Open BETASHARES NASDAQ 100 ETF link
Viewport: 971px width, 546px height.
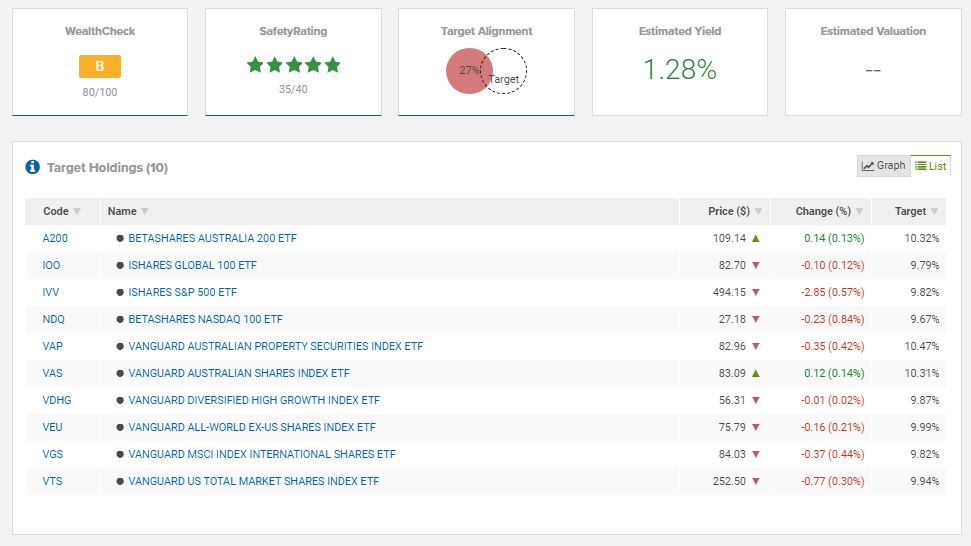pos(206,319)
